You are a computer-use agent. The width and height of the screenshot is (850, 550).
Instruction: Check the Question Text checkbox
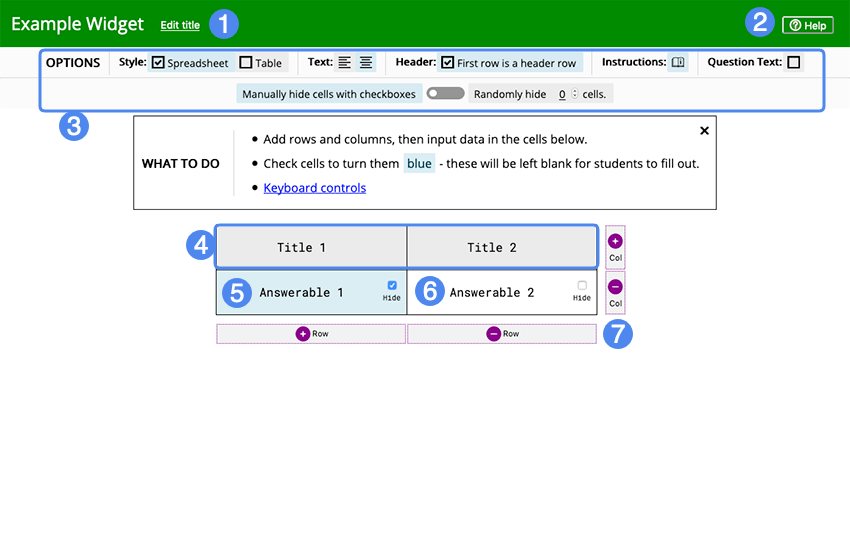coord(794,62)
